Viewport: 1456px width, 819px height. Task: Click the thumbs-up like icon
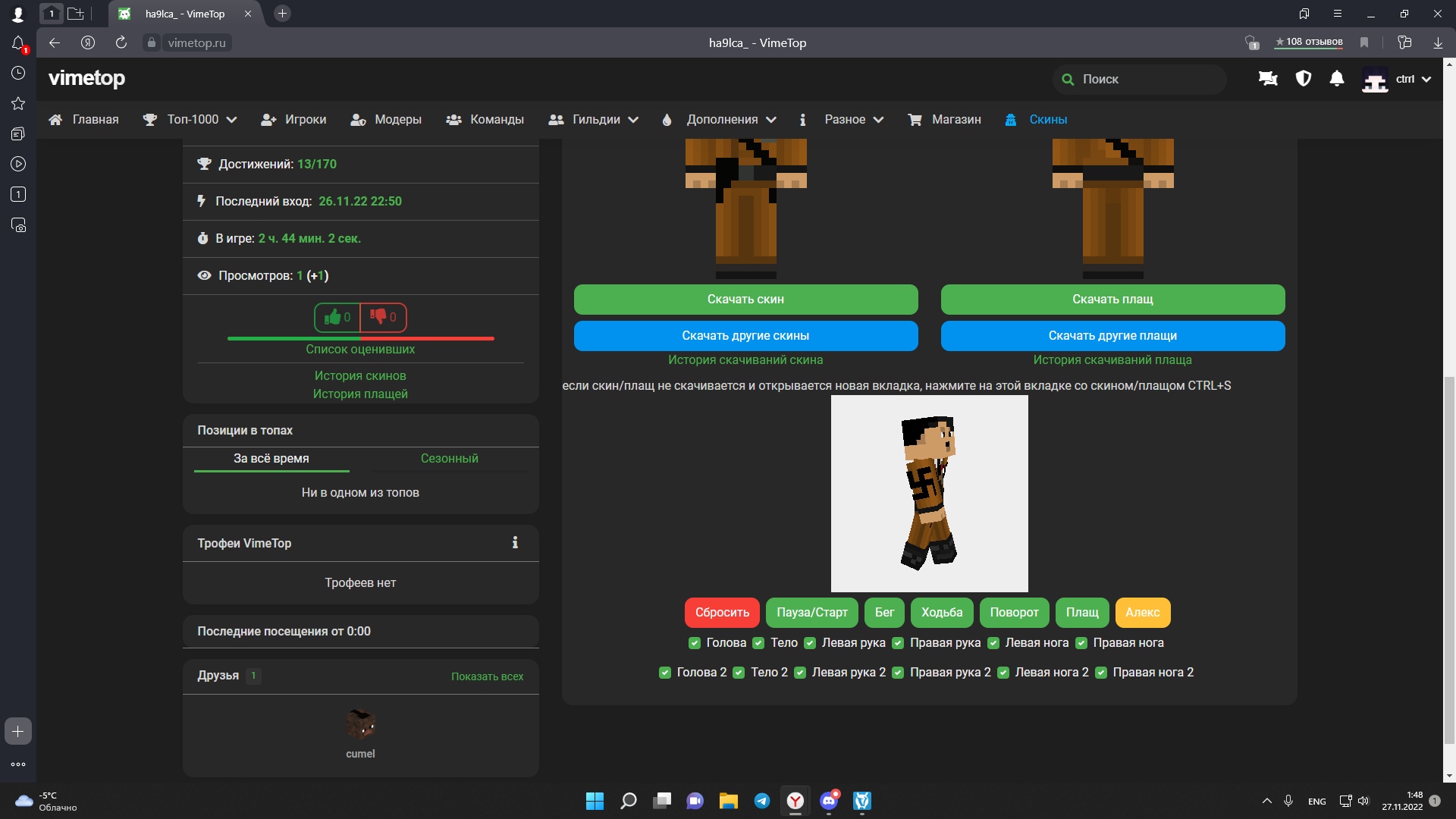coord(332,317)
